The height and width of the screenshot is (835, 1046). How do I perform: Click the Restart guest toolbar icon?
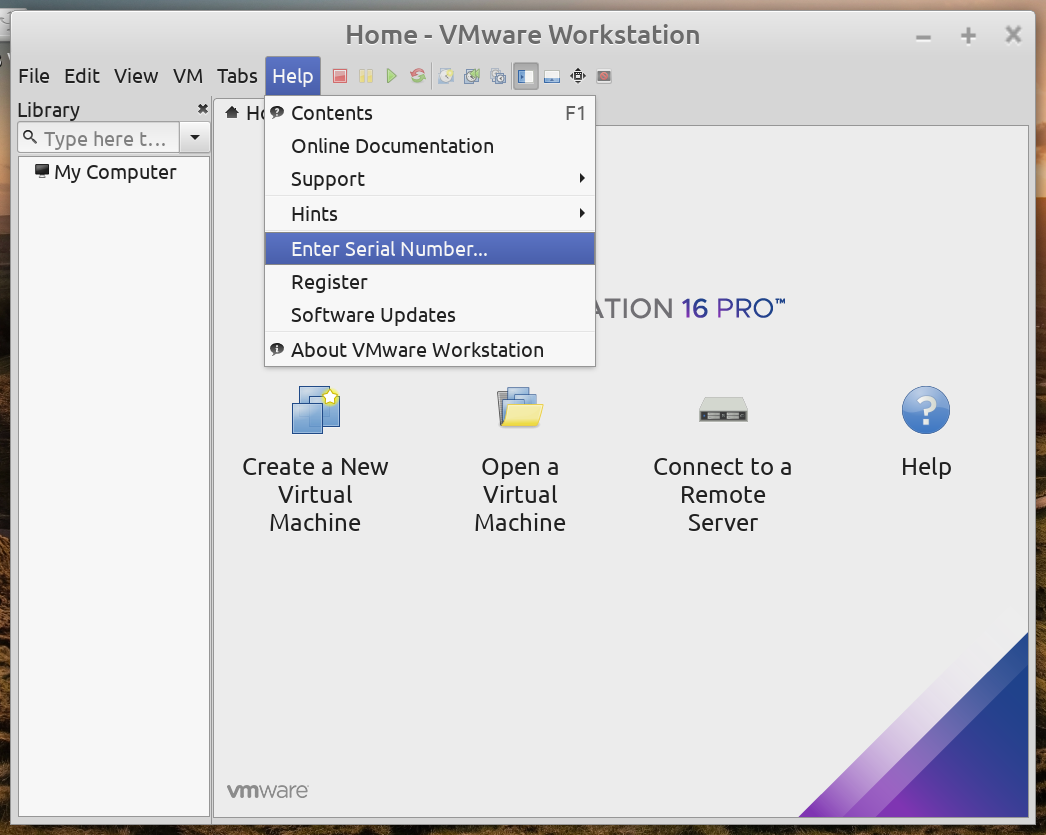tap(418, 76)
